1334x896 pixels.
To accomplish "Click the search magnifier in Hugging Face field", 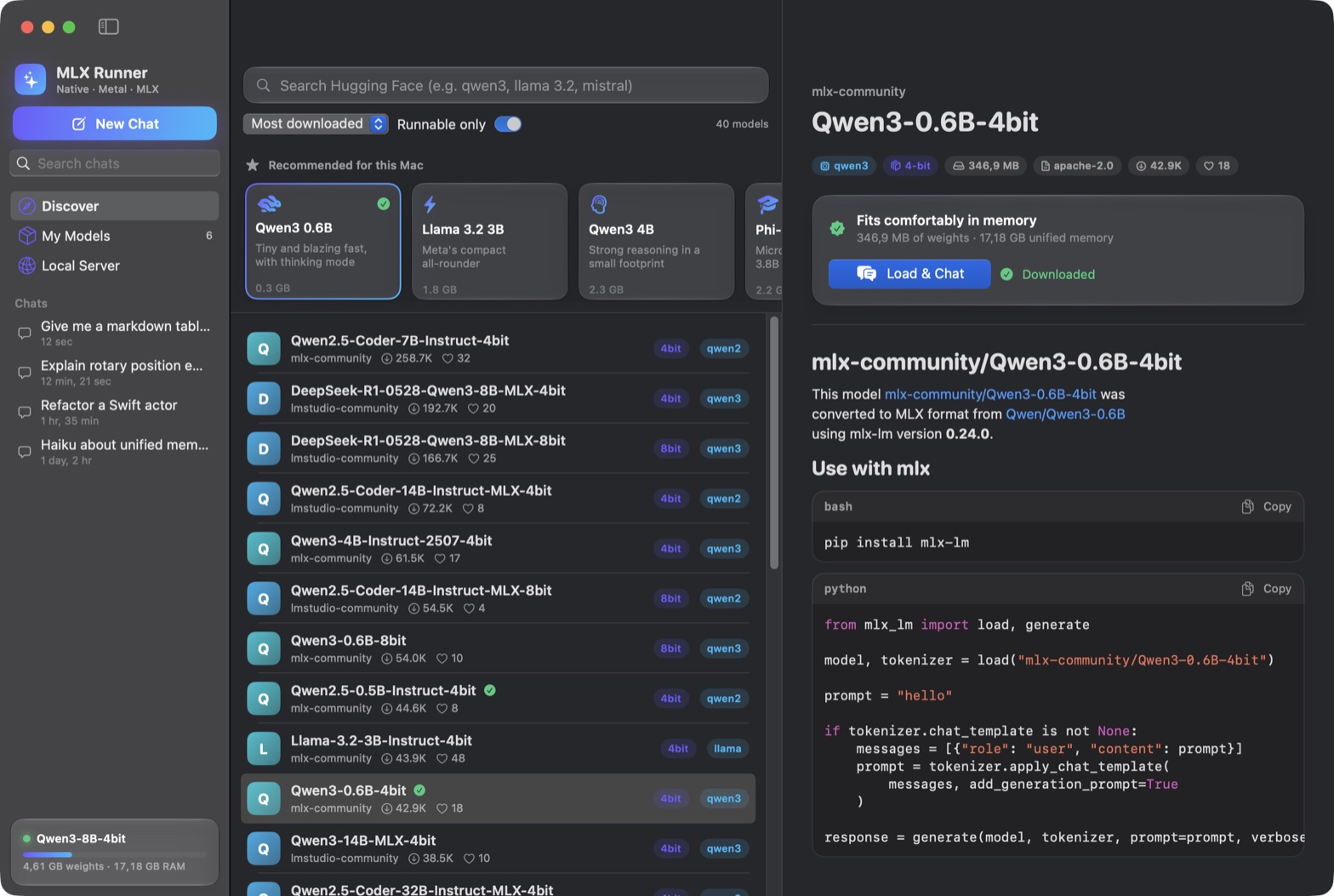I will 264,86.
